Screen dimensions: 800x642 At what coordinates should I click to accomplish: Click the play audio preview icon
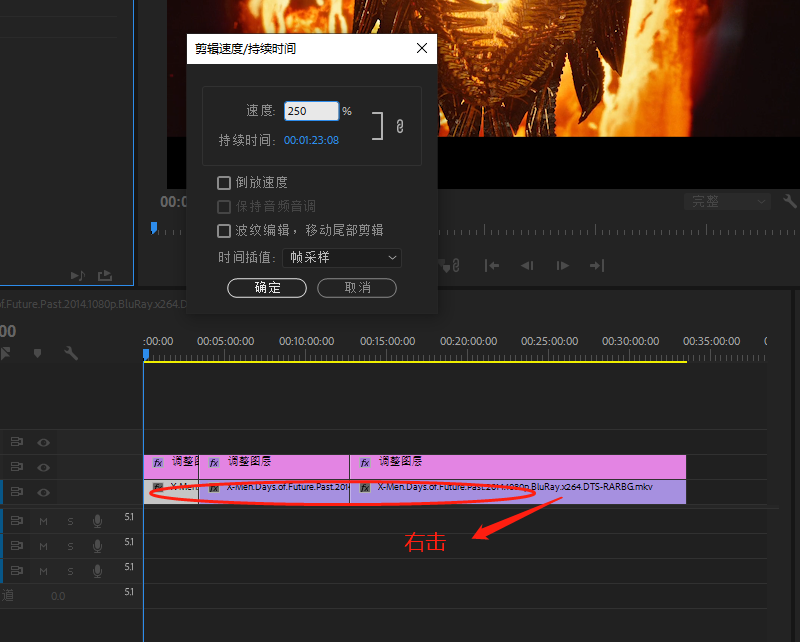(78, 276)
